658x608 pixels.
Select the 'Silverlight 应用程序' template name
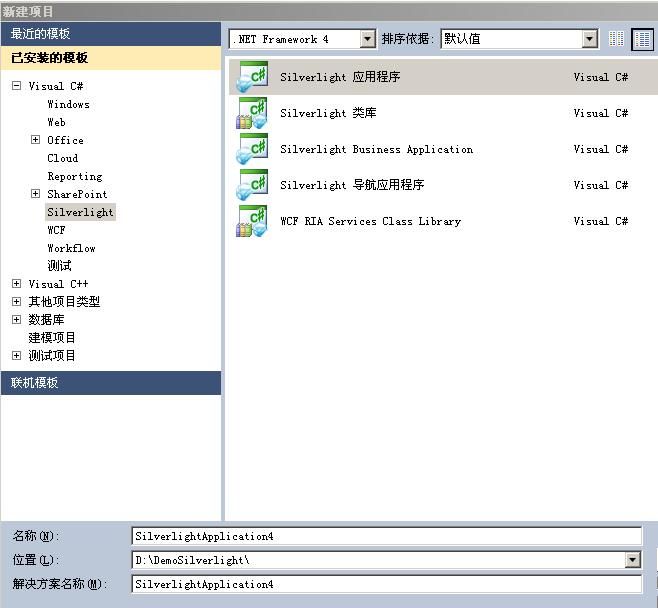pos(340,77)
